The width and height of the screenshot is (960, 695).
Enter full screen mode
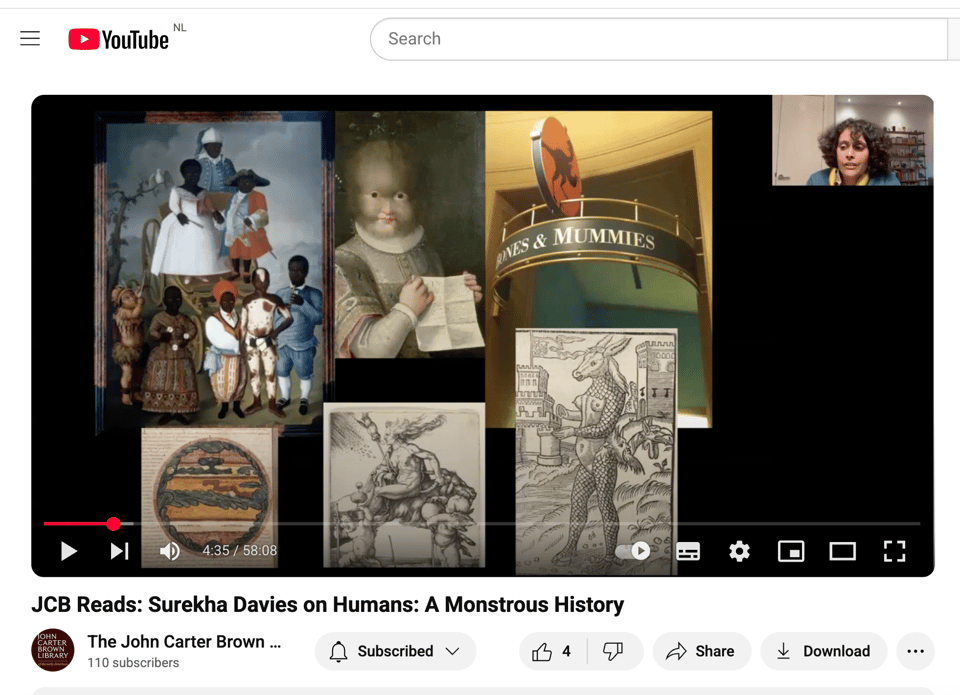[x=894, y=551]
